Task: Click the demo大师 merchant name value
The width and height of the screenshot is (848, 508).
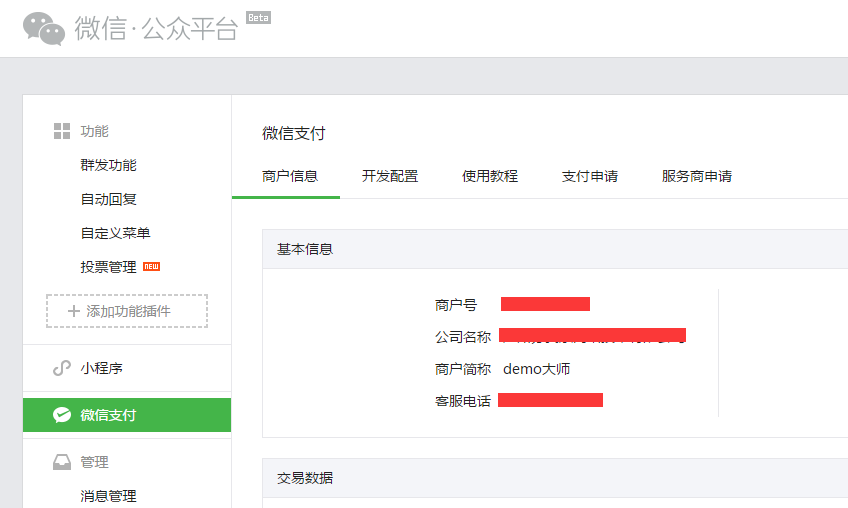Action: click(536, 369)
